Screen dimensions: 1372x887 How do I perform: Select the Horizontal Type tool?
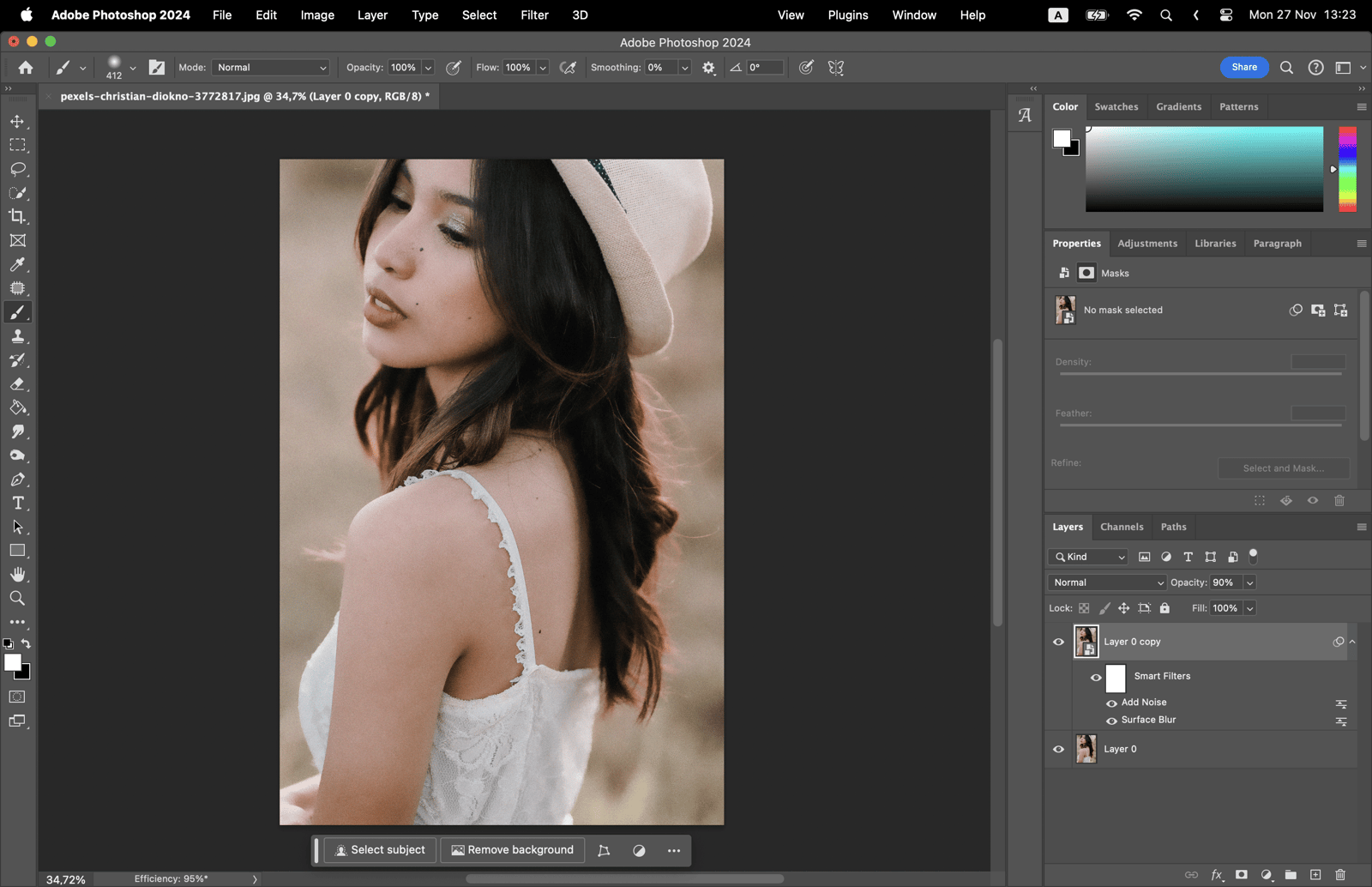click(x=17, y=504)
